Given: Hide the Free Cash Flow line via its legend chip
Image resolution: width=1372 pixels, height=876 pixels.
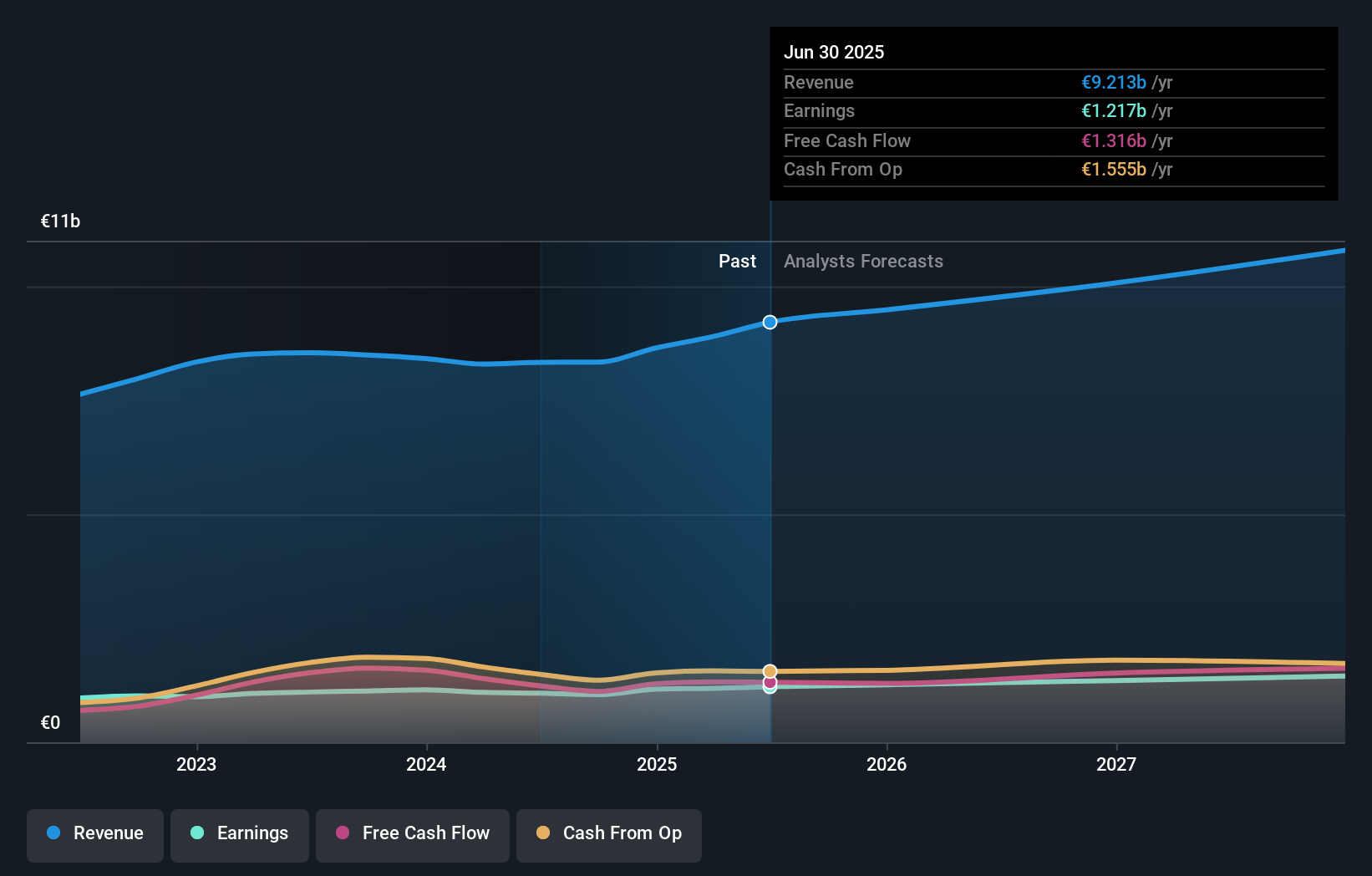Looking at the screenshot, I should tap(412, 835).
